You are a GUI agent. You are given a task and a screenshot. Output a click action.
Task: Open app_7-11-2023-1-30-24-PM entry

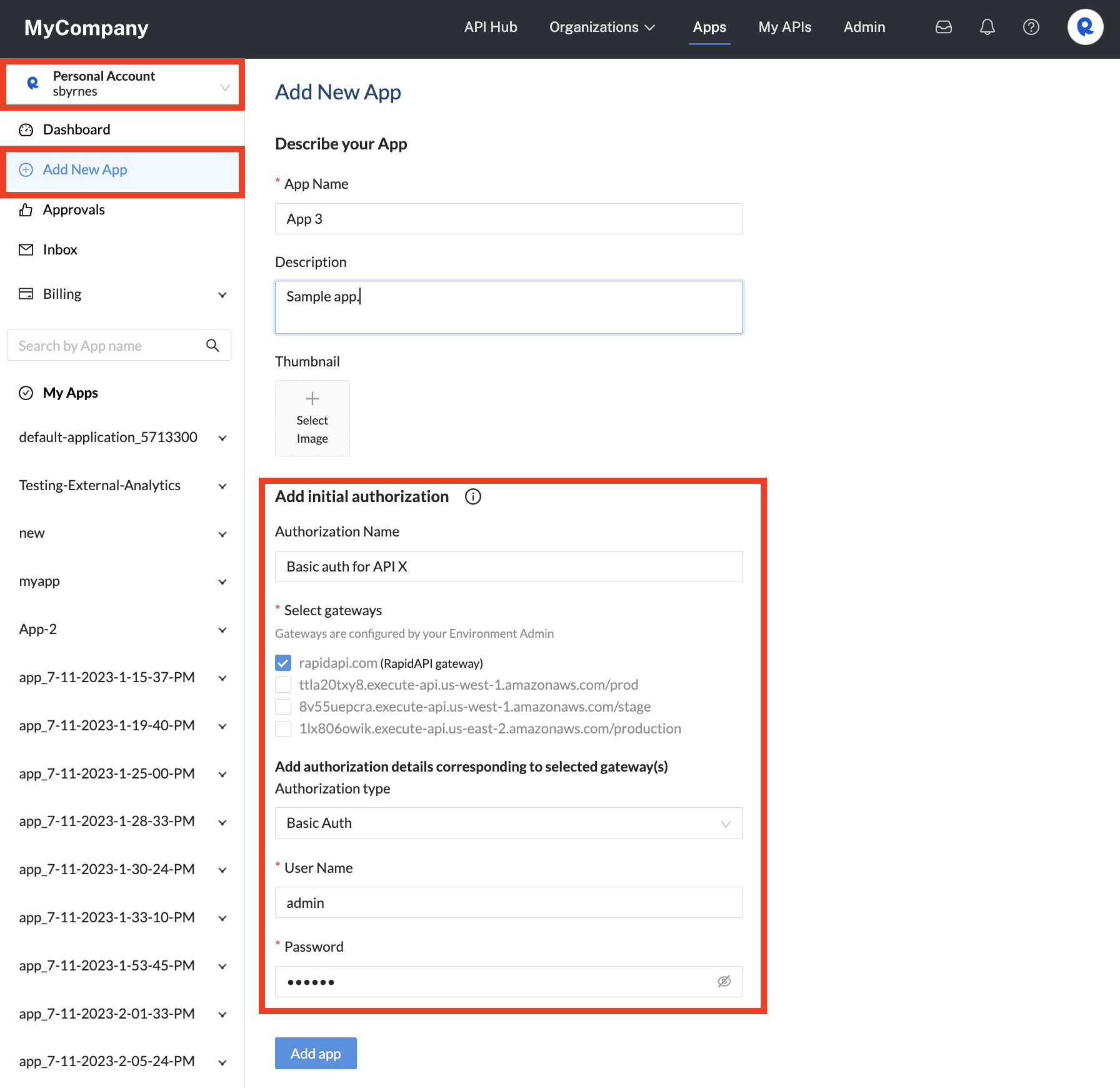pyautogui.click(x=107, y=870)
